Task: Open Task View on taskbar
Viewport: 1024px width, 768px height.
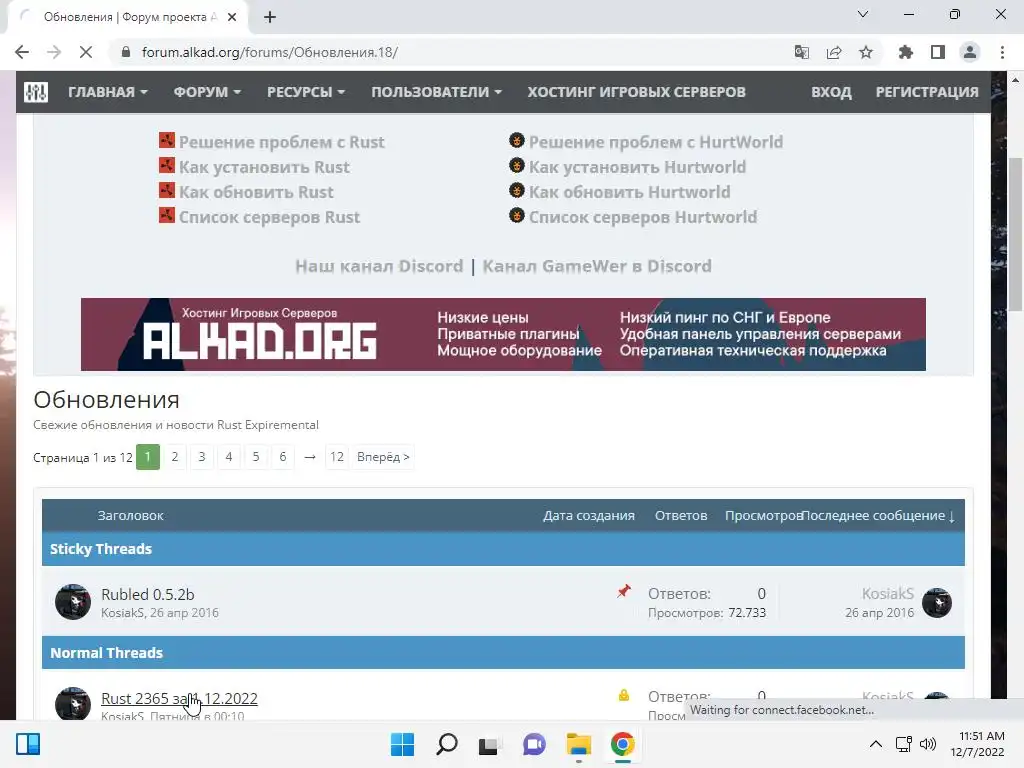Action: 489,744
